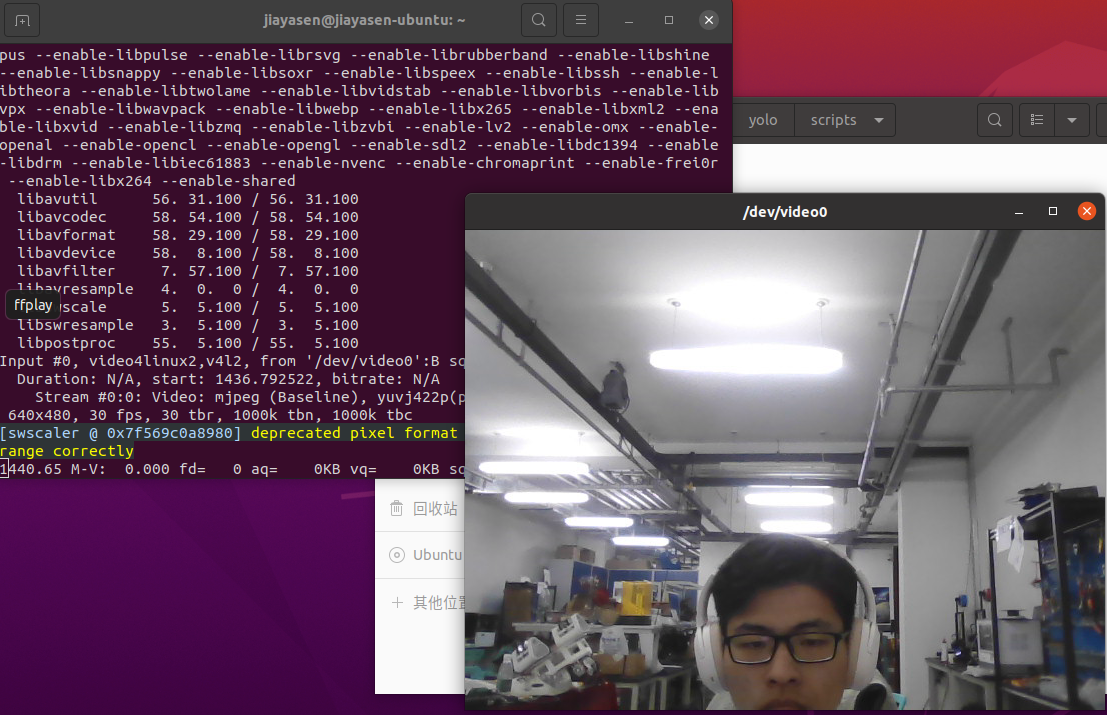Click the "Input #0, video4linux2,v4l2" line
This screenshot has height=715, width=1107.
click(x=232, y=361)
